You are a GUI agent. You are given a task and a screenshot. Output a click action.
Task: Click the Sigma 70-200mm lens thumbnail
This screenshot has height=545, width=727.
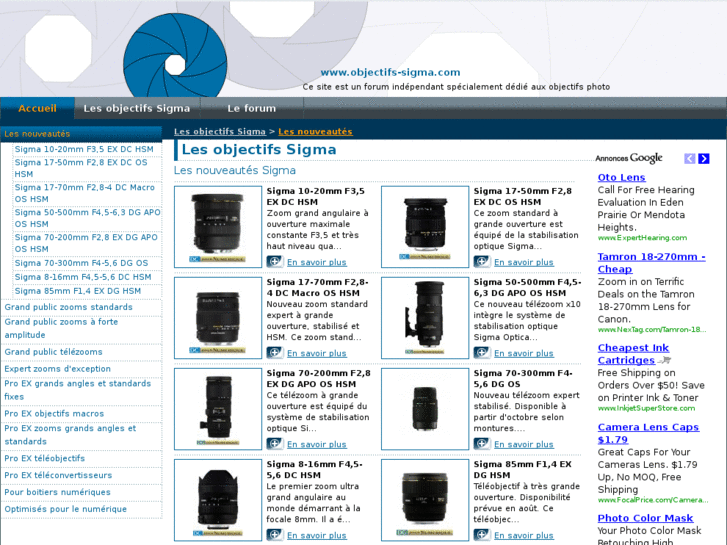pos(218,409)
